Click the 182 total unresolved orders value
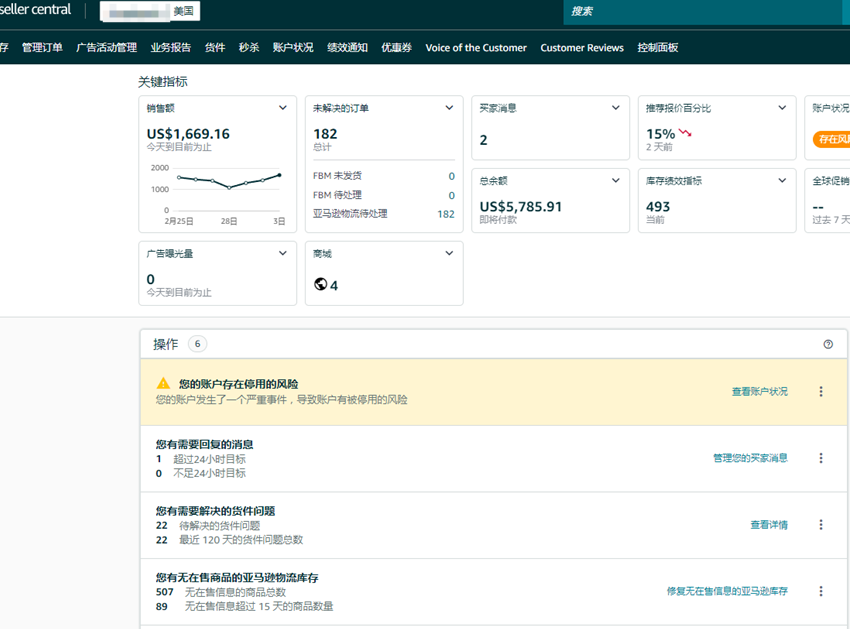 pyautogui.click(x=325, y=134)
